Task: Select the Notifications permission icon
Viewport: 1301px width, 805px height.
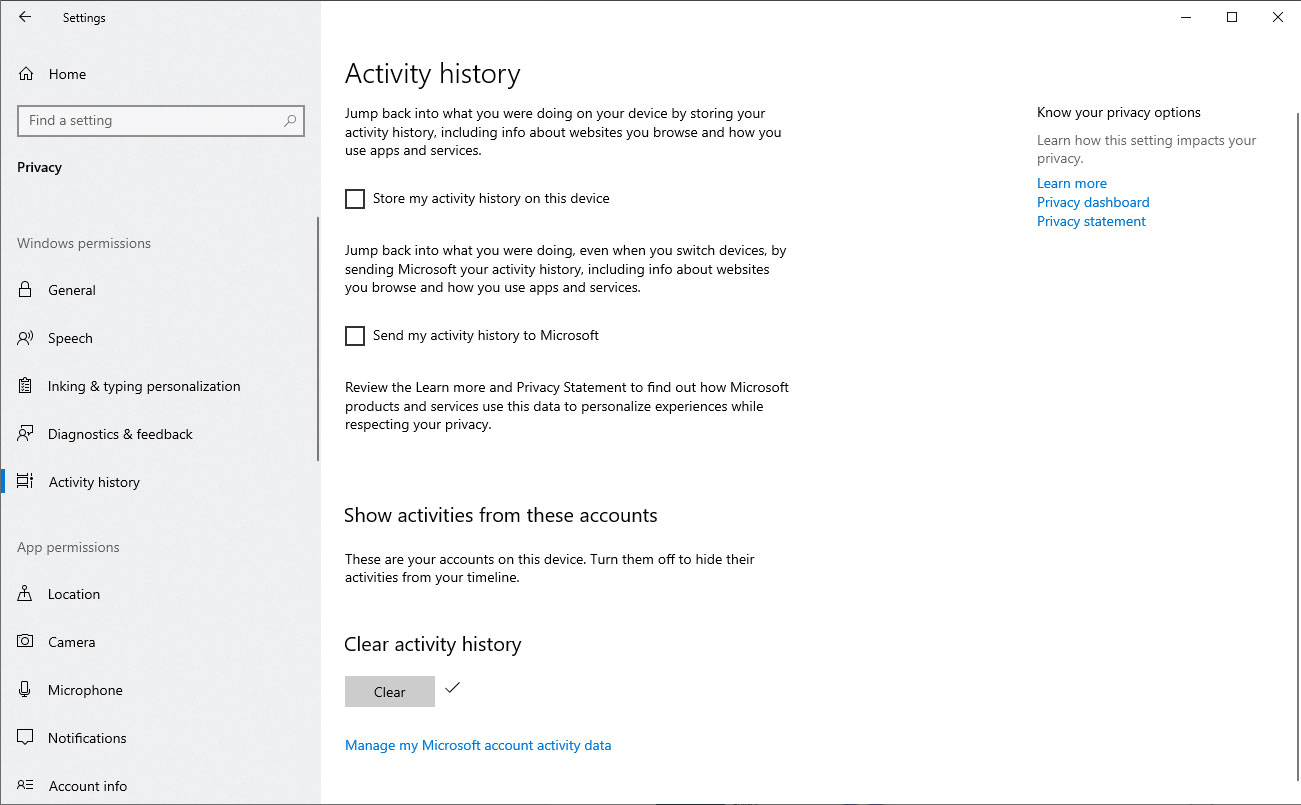Action: (26, 738)
